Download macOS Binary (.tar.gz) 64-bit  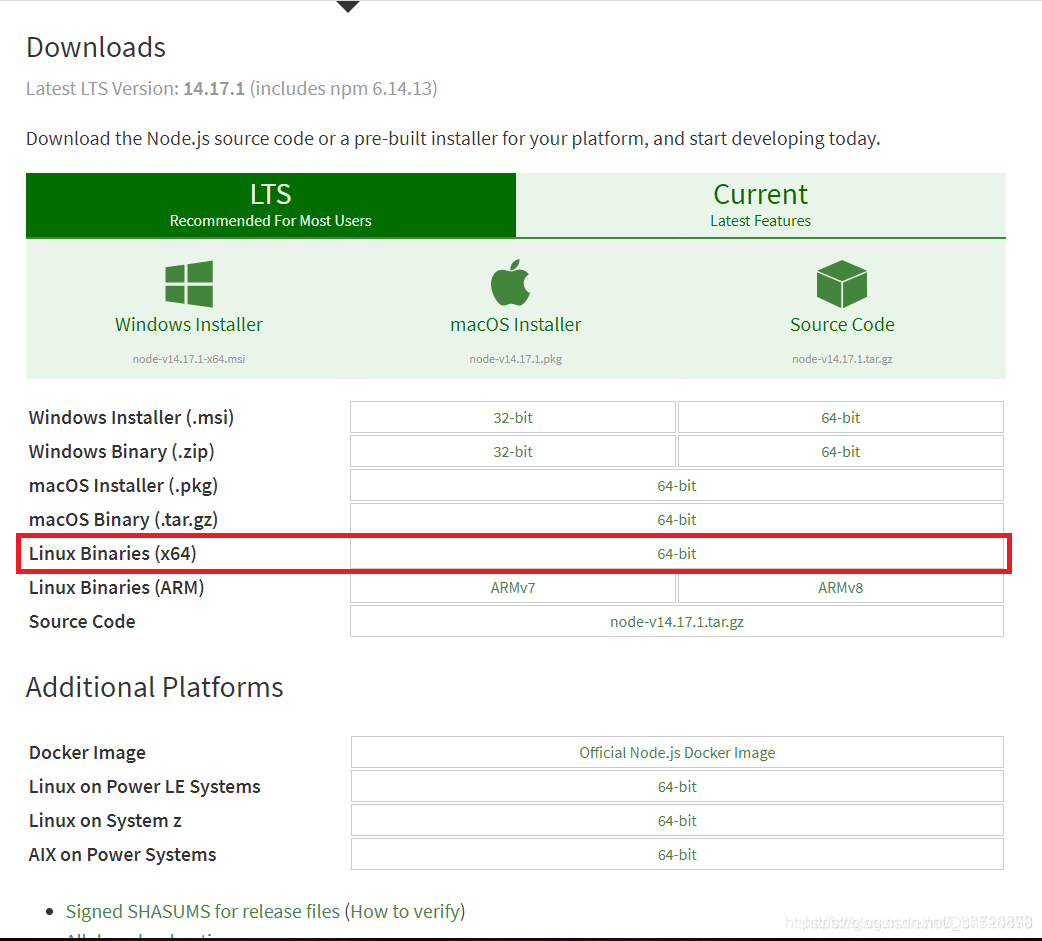(x=677, y=519)
